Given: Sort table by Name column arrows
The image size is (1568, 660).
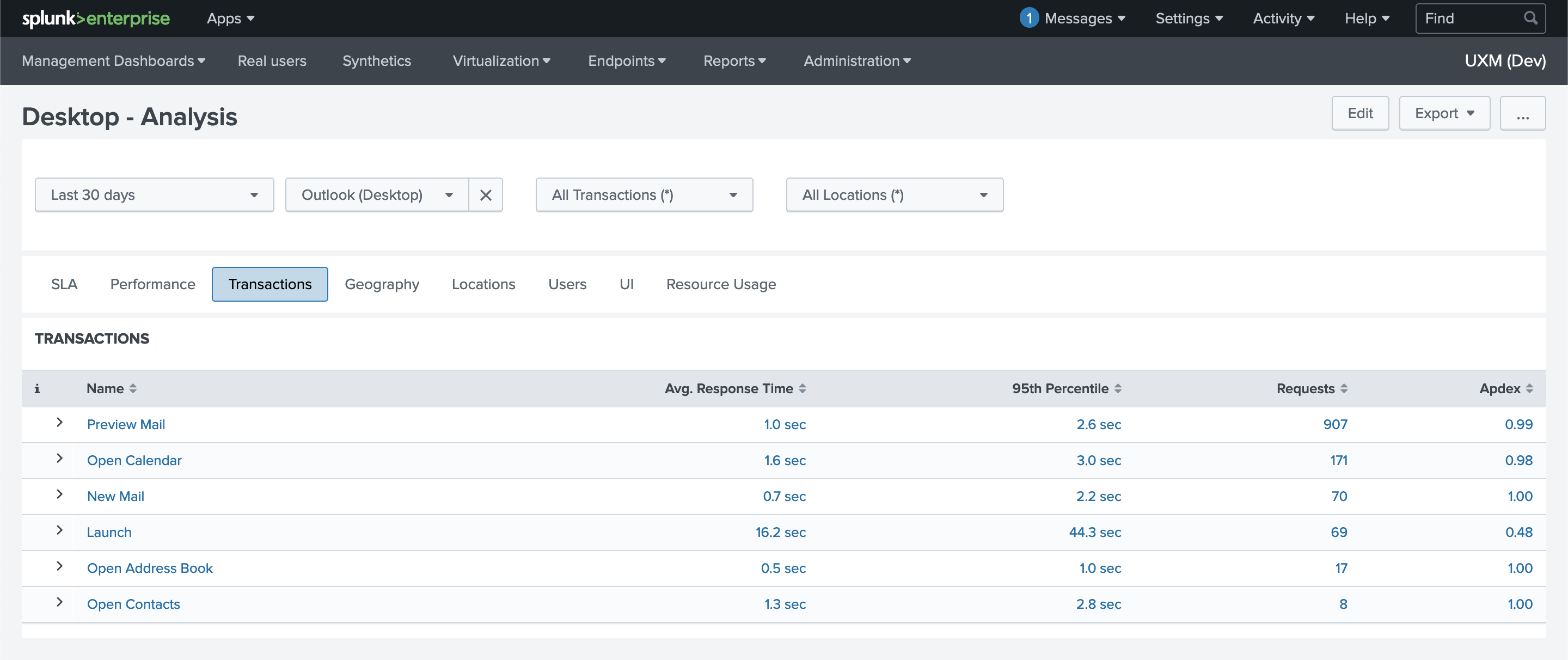Looking at the screenshot, I should click(x=133, y=388).
